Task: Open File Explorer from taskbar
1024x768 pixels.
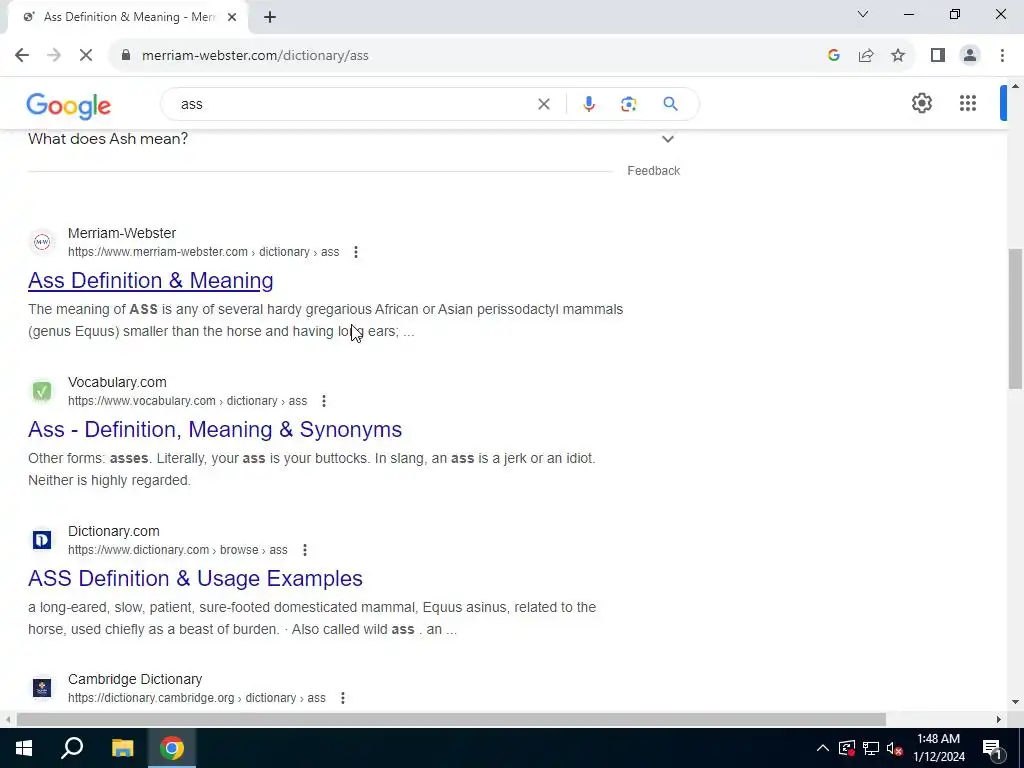Action: 122,748
